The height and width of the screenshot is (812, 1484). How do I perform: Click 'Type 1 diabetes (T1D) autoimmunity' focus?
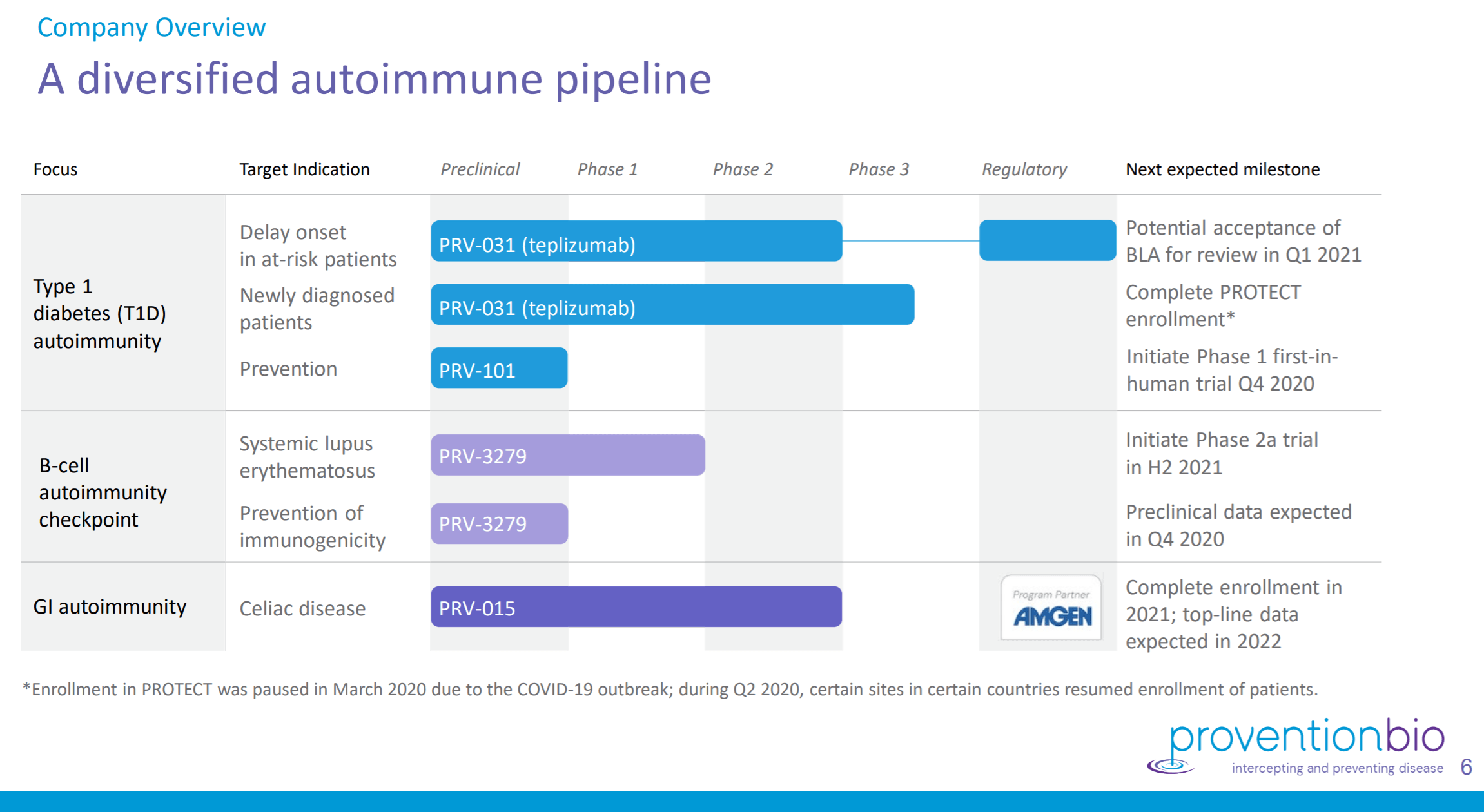click(x=100, y=313)
